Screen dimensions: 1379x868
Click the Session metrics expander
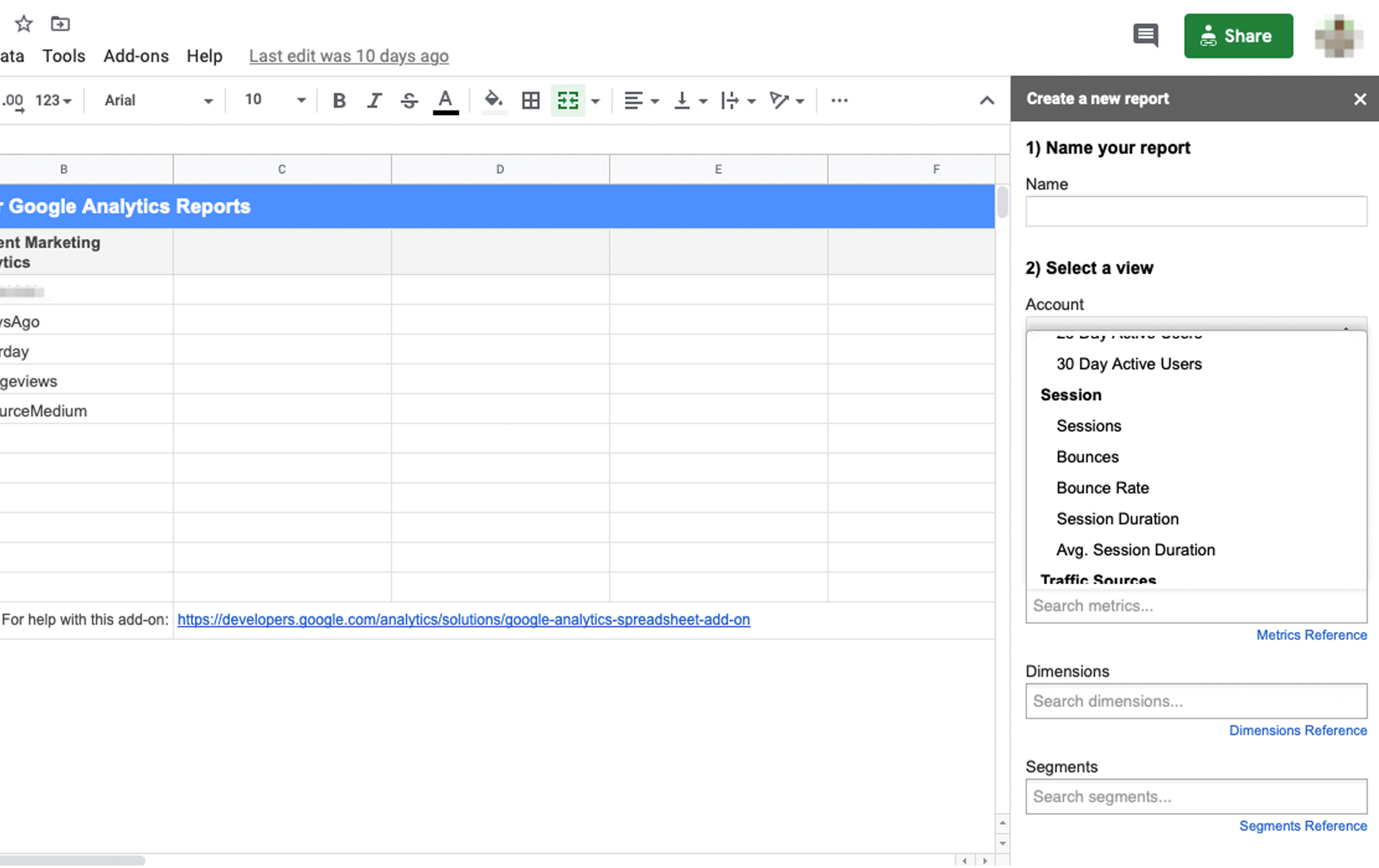coord(1071,394)
